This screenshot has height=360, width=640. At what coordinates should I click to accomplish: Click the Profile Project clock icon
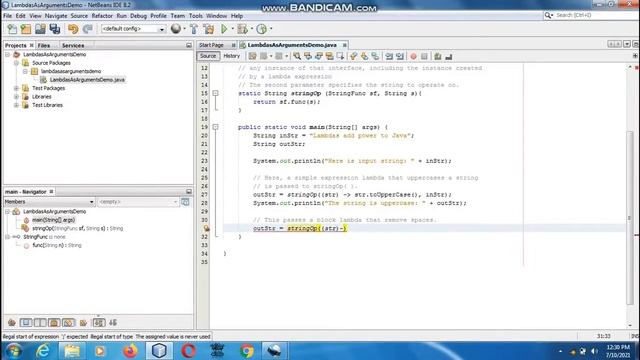[x=262, y=29]
